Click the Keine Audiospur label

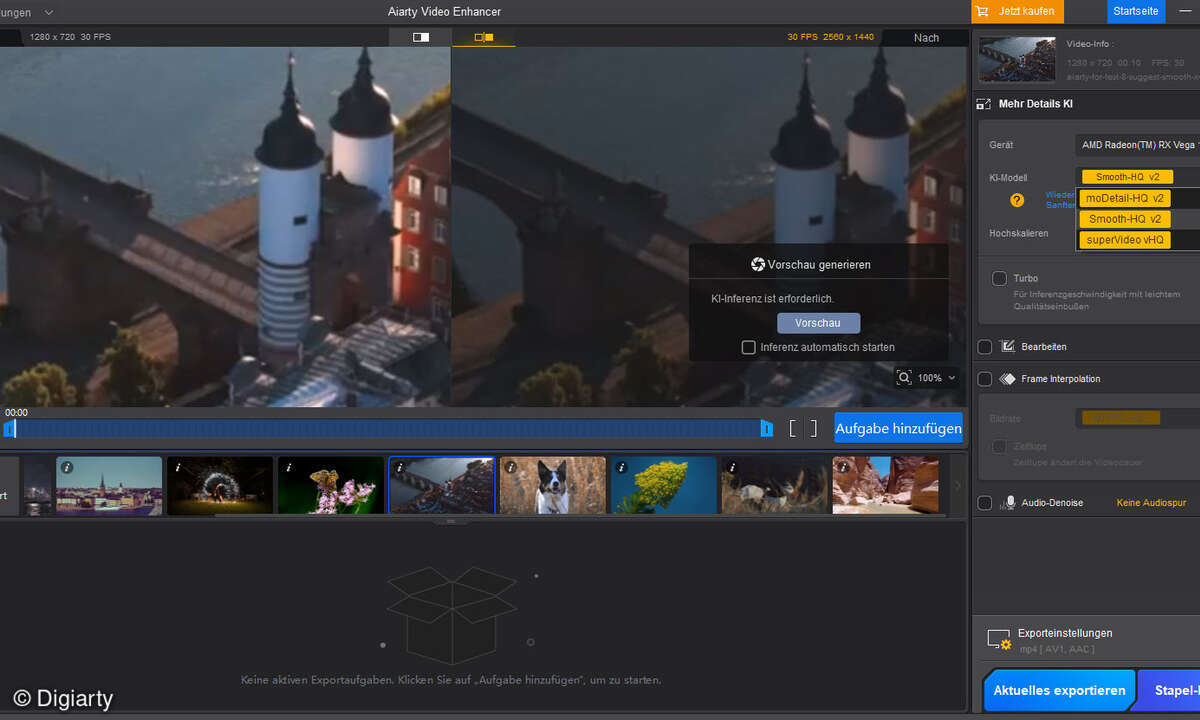(1151, 503)
